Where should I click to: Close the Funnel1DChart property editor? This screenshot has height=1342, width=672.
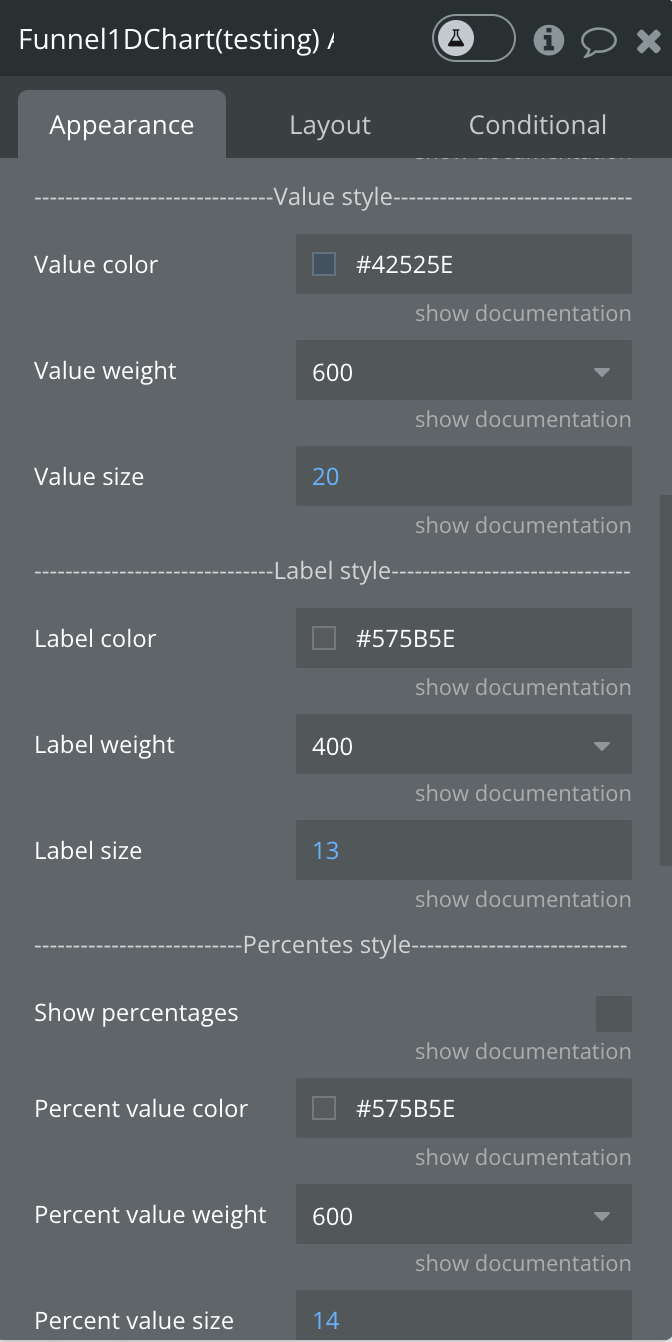pos(648,41)
